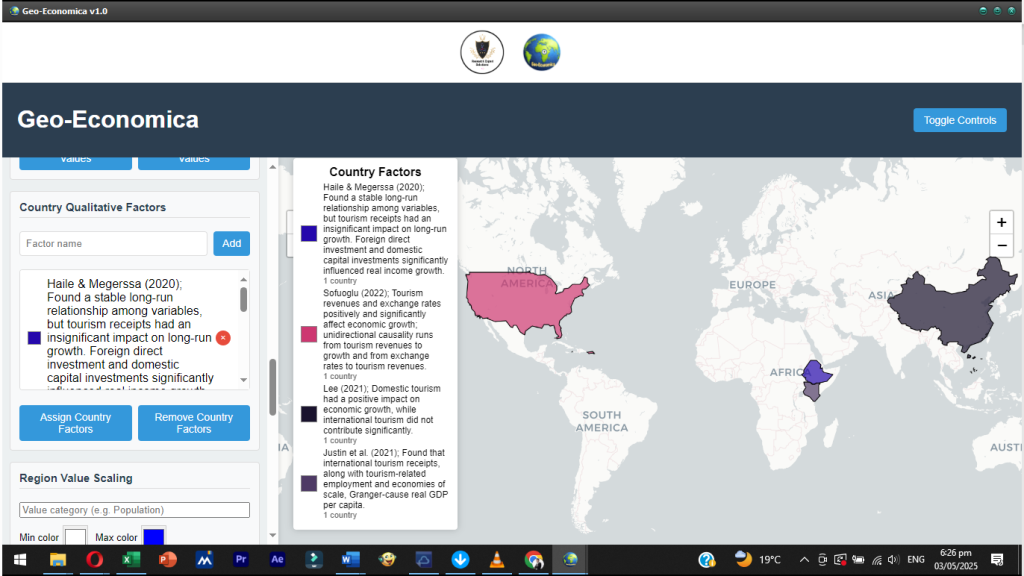This screenshot has height=576, width=1024.
Task: Zoom out on the map
Action: 1001,246
